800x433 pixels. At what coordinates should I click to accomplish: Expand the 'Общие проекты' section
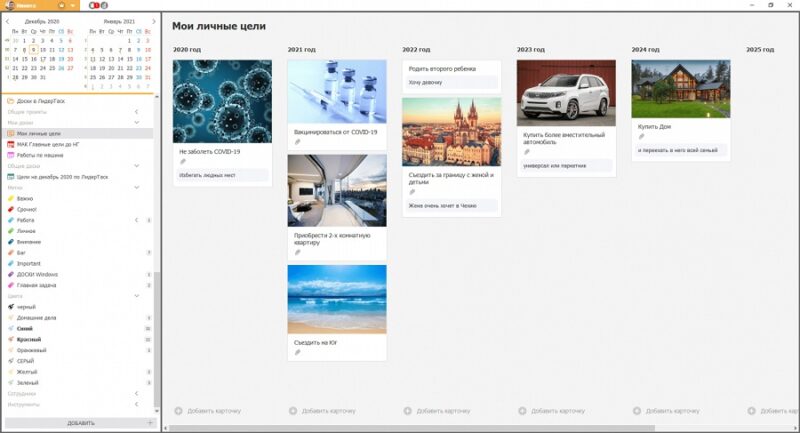[x=136, y=111]
